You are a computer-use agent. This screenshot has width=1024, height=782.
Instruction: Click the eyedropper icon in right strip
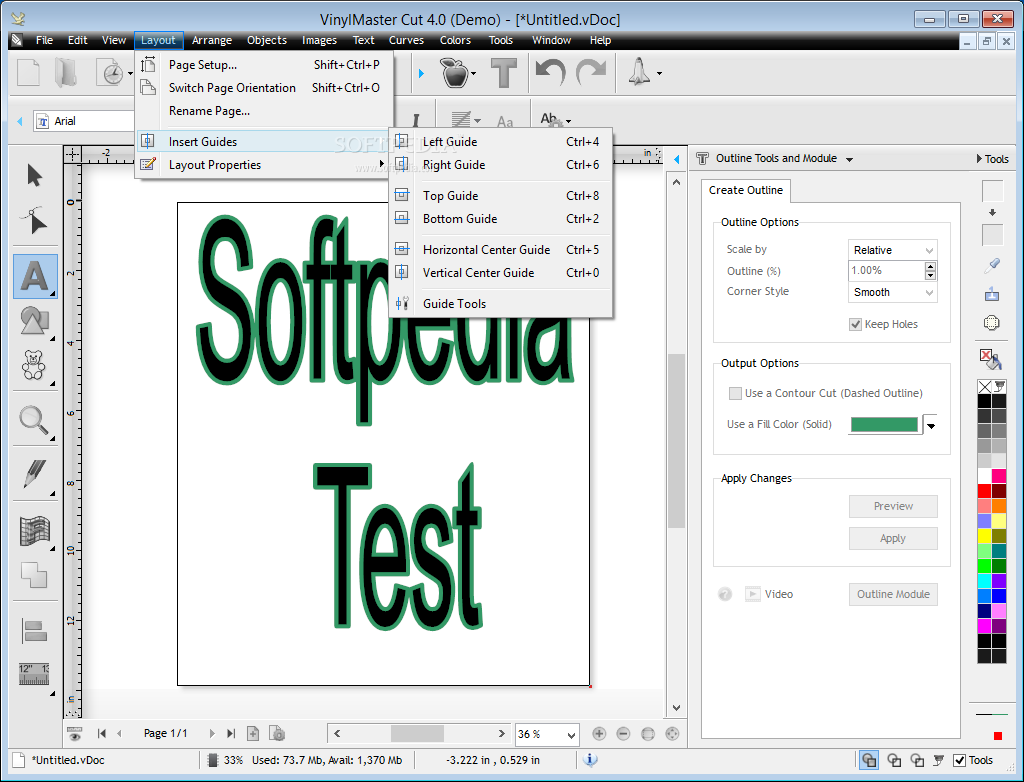coord(992,266)
